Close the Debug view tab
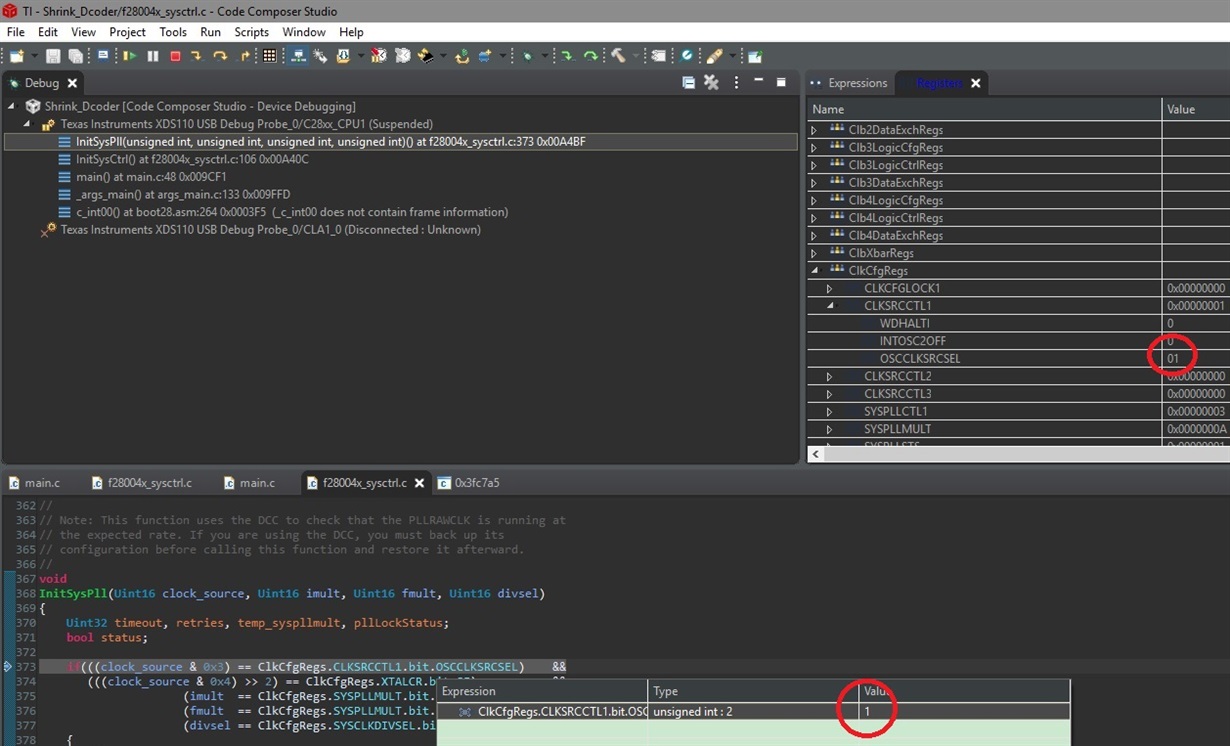The image size is (1230, 746). [72, 83]
